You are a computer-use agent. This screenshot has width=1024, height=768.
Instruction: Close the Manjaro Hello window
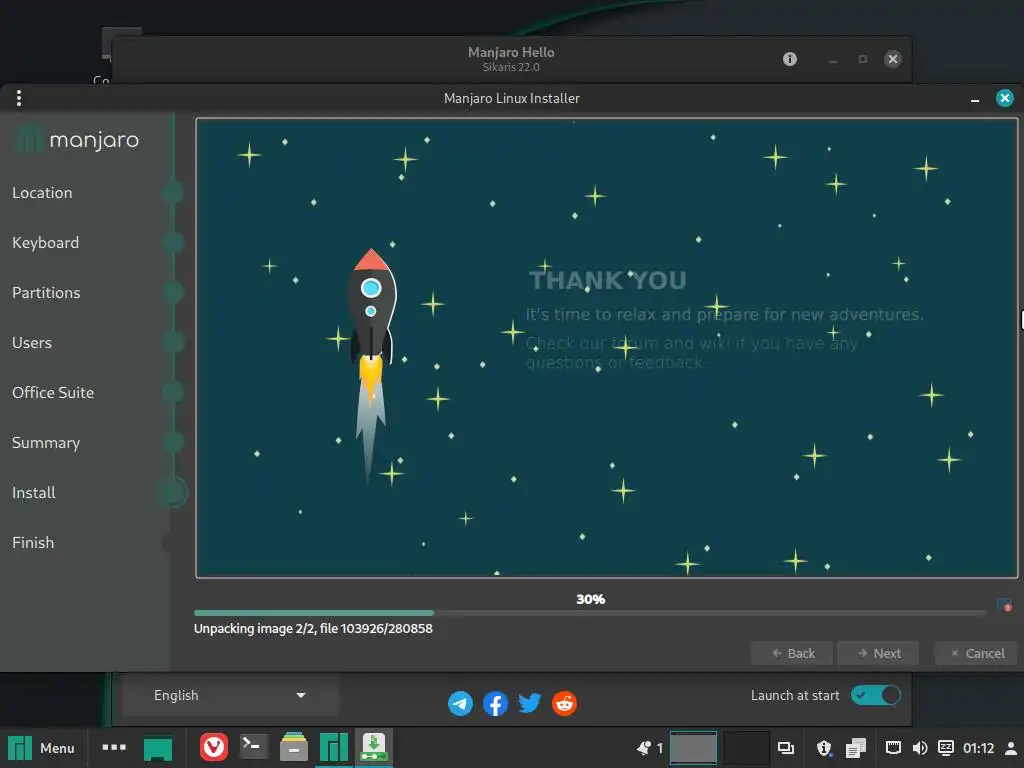893,59
